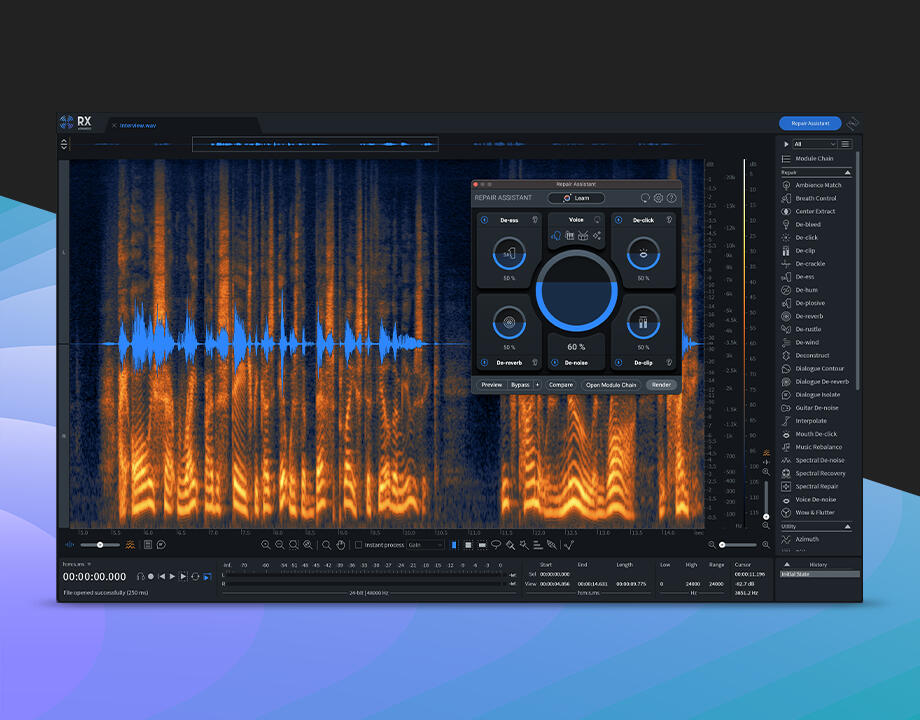Toggle the De-ess module power button

coord(485,220)
